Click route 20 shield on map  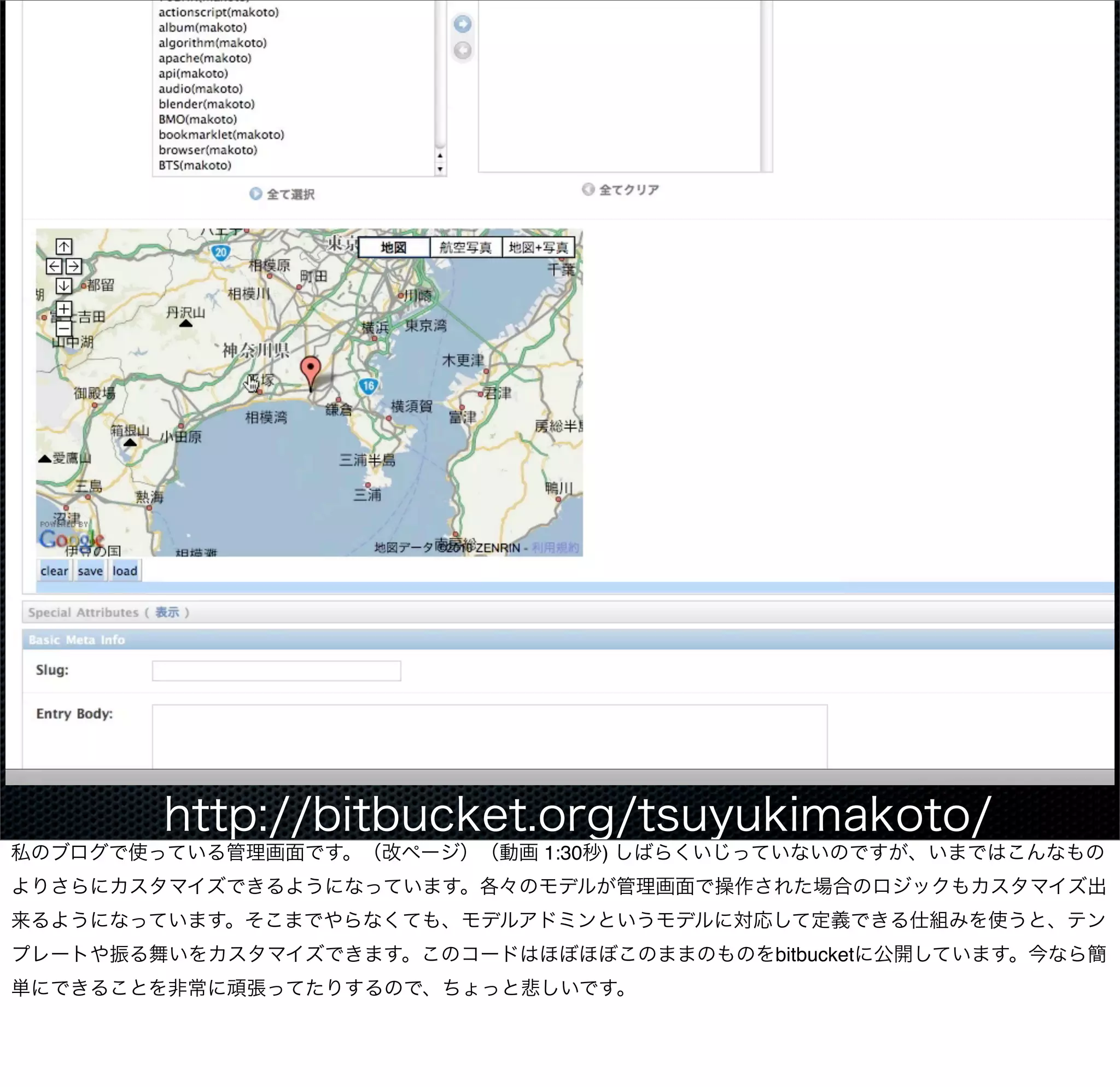[220, 253]
